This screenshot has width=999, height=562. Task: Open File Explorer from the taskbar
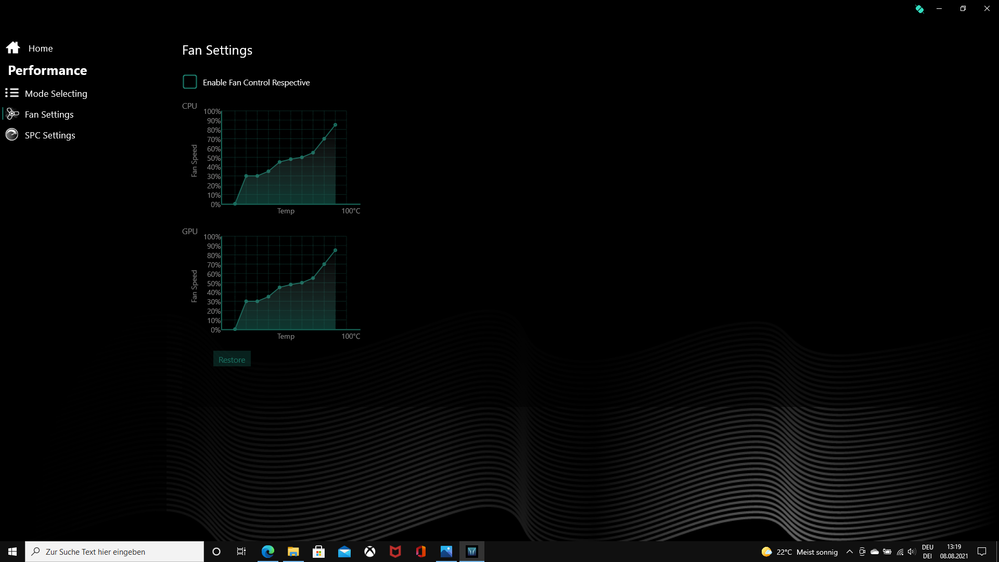[293, 551]
